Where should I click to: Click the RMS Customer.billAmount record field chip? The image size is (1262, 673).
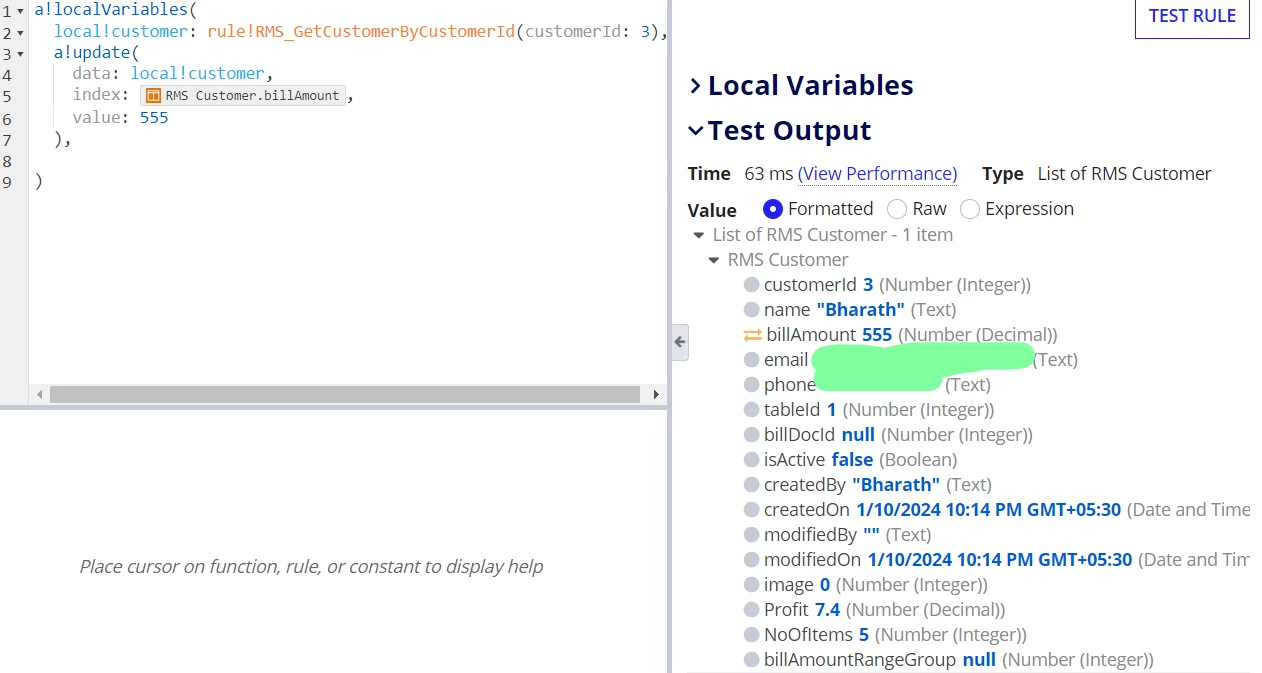point(243,95)
